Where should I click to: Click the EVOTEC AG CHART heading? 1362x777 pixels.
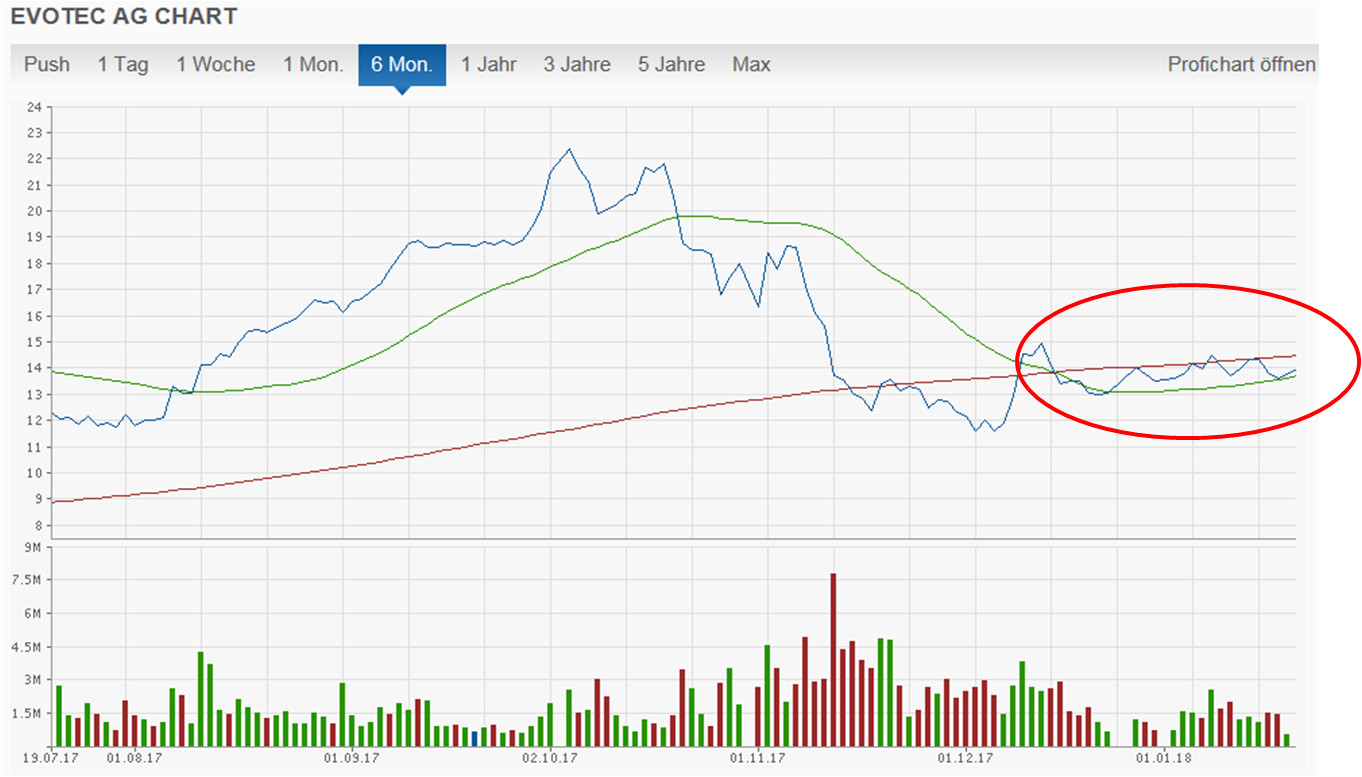[124, 17]
